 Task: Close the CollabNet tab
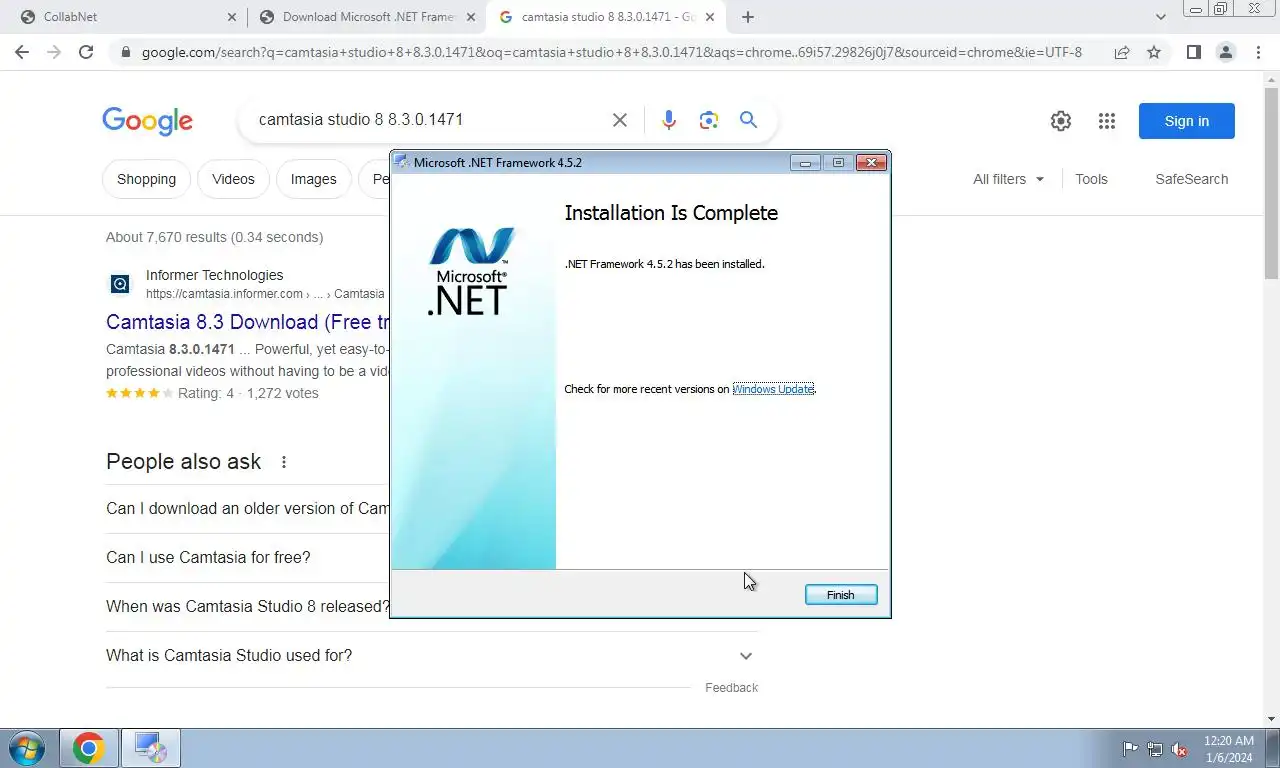coord(232,17)
